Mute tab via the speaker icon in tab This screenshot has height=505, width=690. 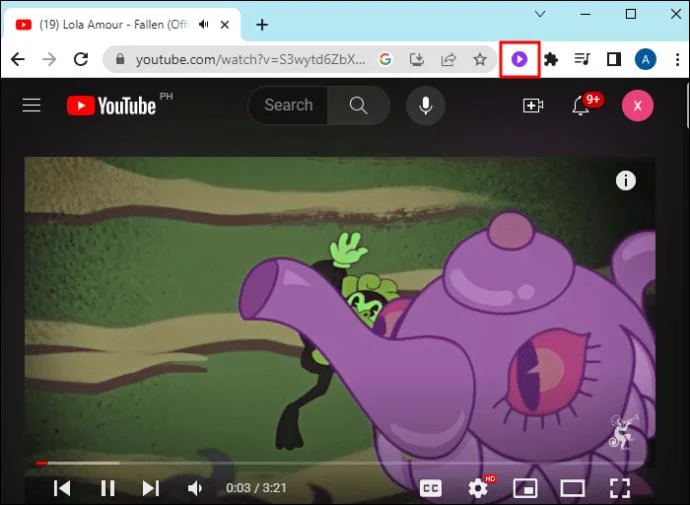tap(203, 25)
